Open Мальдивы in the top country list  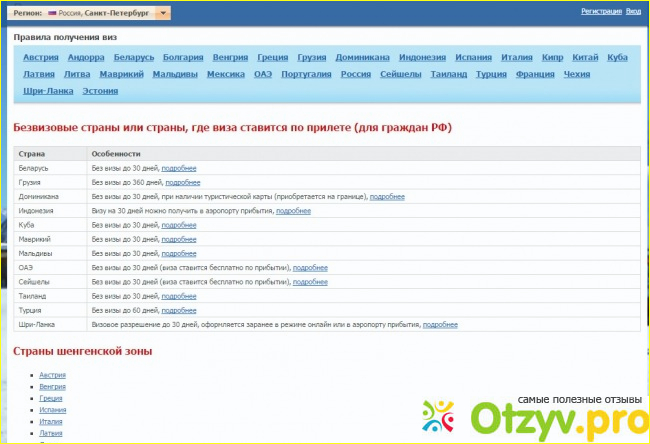tap(175, 74)
